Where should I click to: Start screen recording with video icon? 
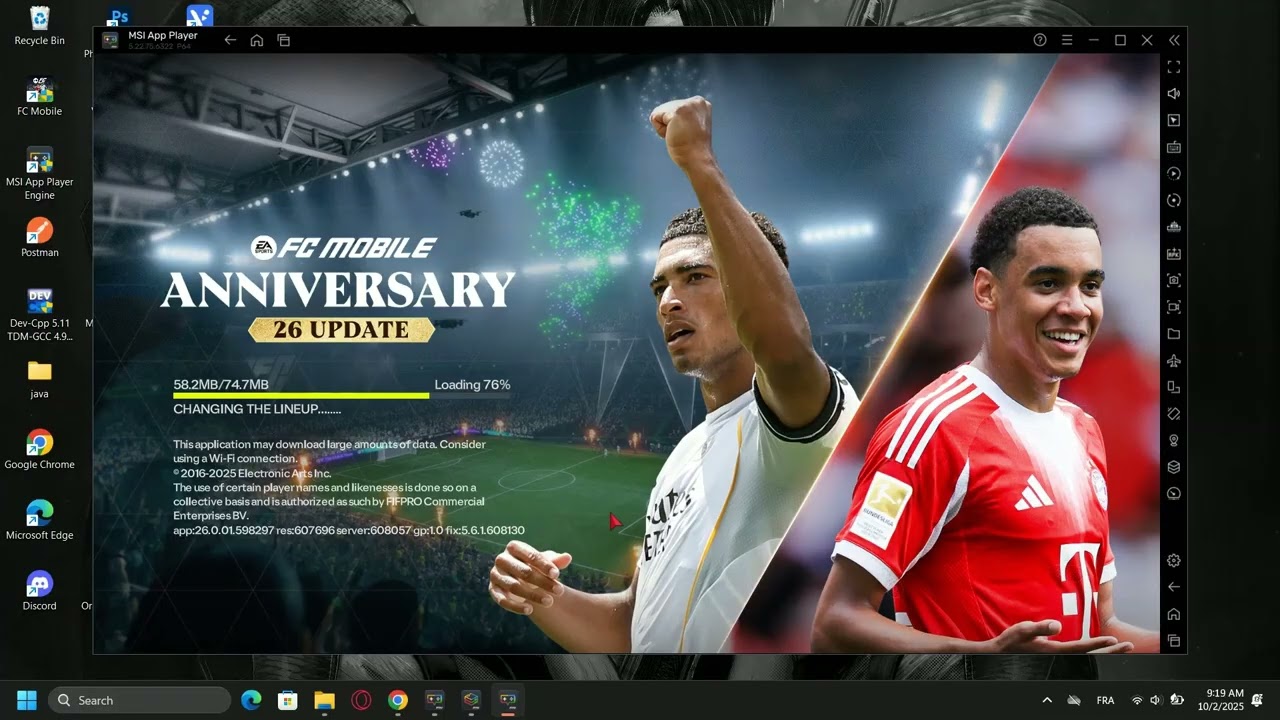(x=1174, y=307)
